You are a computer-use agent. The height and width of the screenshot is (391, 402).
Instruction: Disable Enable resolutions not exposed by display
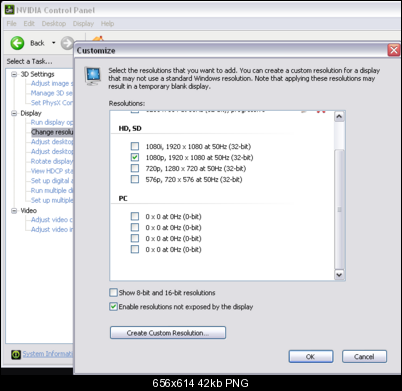click(x=113, y=307)
